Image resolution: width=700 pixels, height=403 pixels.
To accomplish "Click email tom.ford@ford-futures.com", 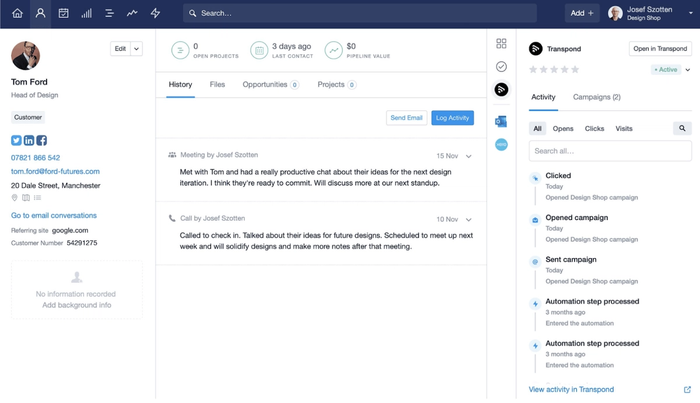I will [x=55, y=171].
